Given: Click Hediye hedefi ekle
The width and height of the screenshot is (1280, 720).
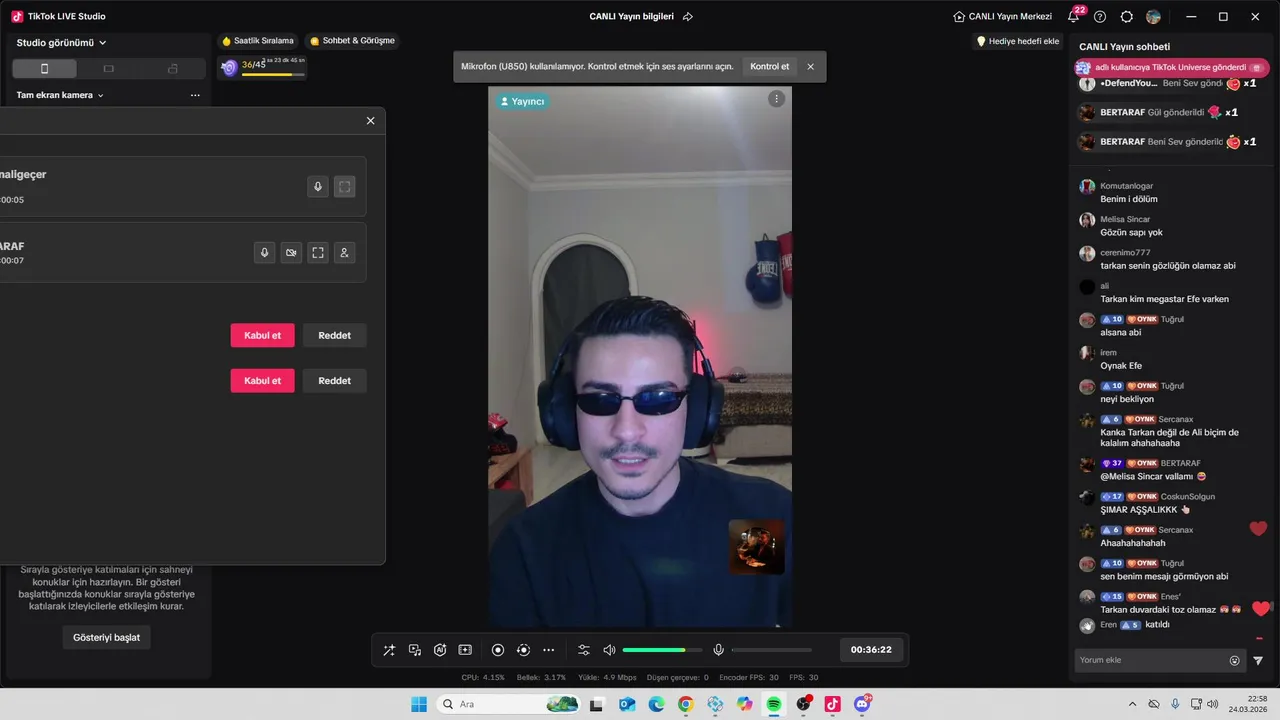Looking at the screenshot, I should (x=1017, y=41).
